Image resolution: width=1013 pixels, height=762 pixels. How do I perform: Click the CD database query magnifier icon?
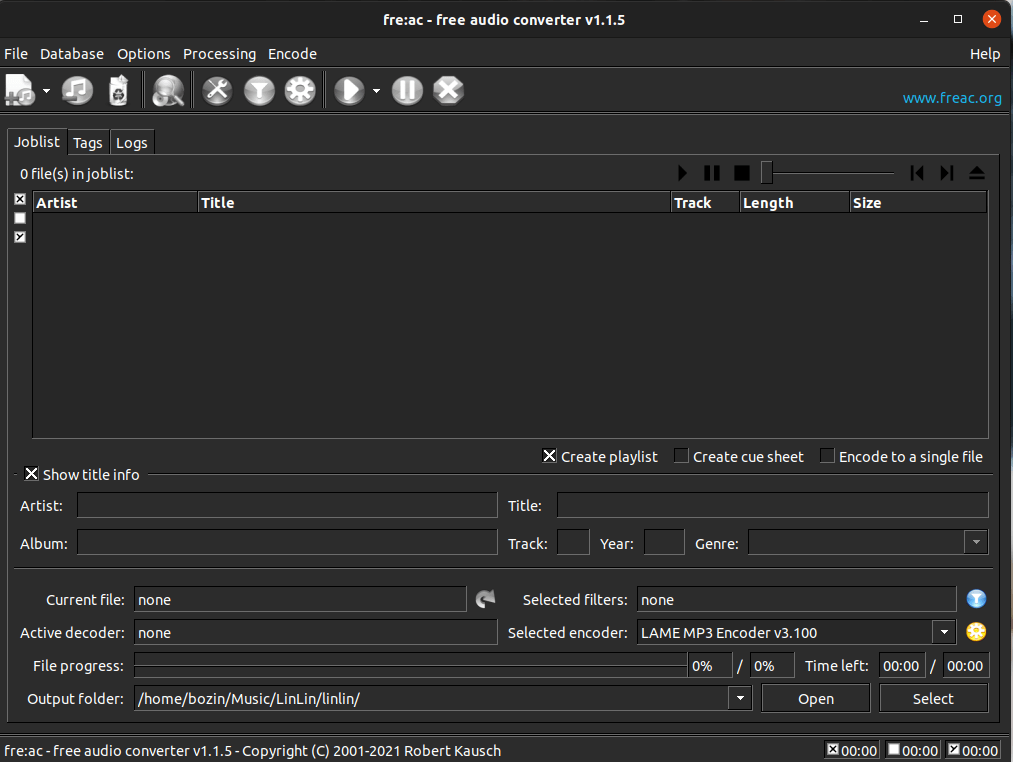[168, 91]
